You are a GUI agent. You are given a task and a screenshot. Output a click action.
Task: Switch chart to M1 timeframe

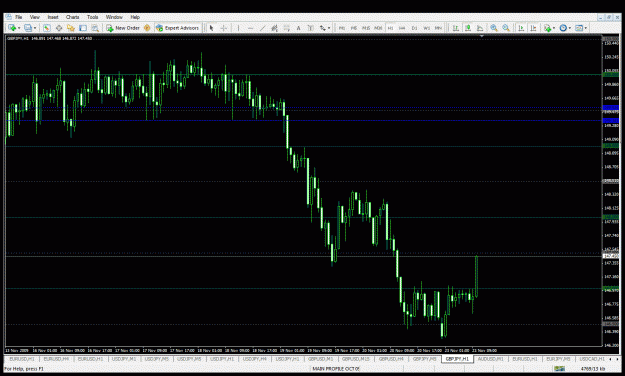click(342, 28)
